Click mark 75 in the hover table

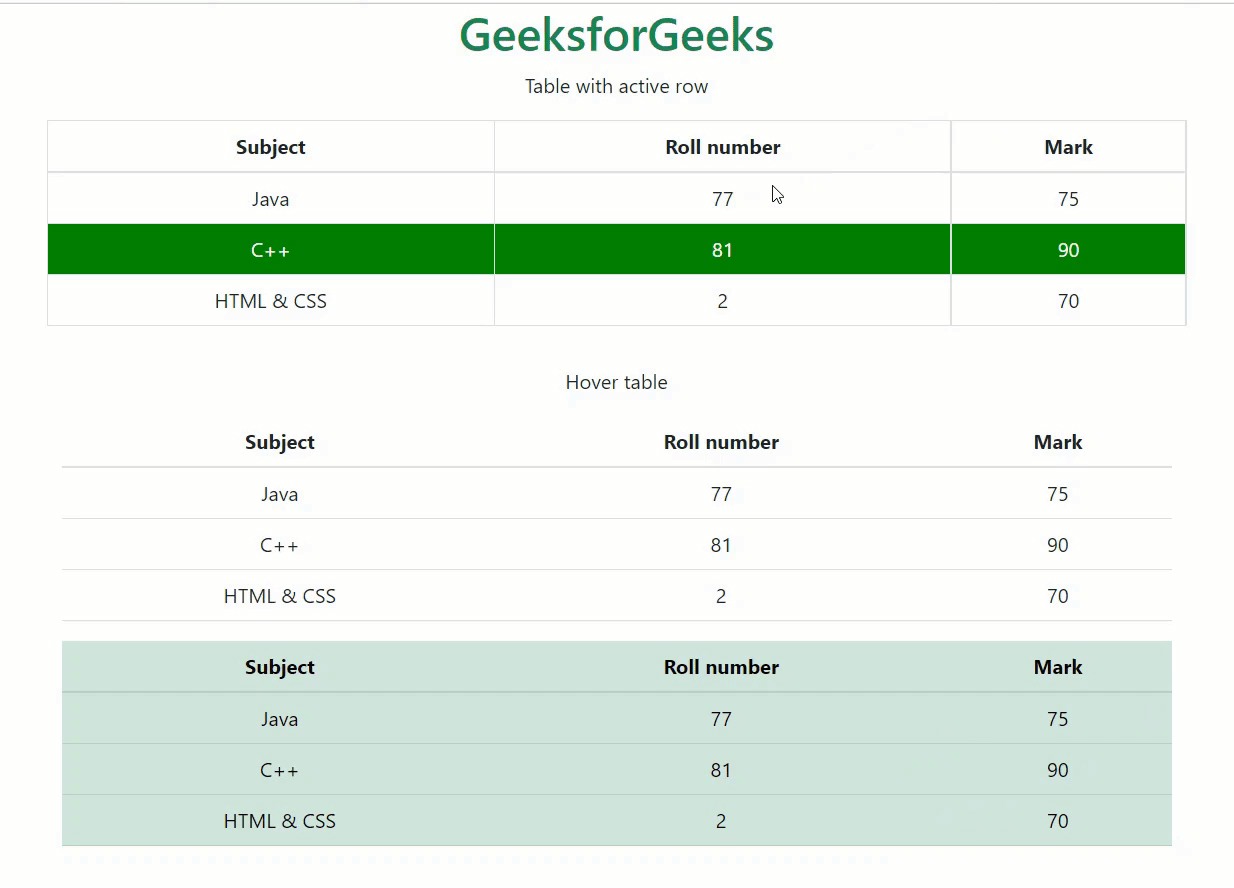click(1058, 493)
